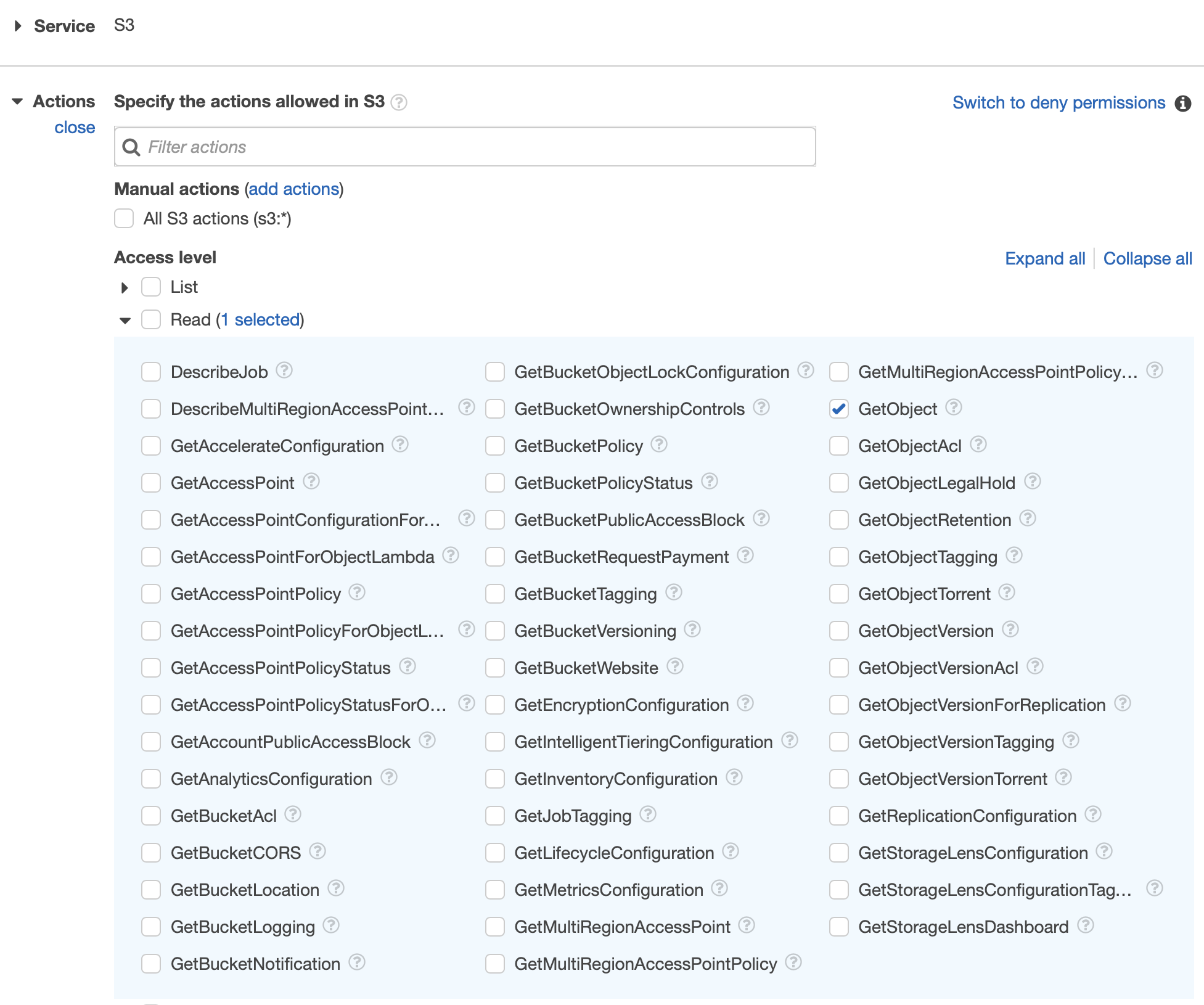
Task: Click Expand all link
Action: tap(1044, 258)
